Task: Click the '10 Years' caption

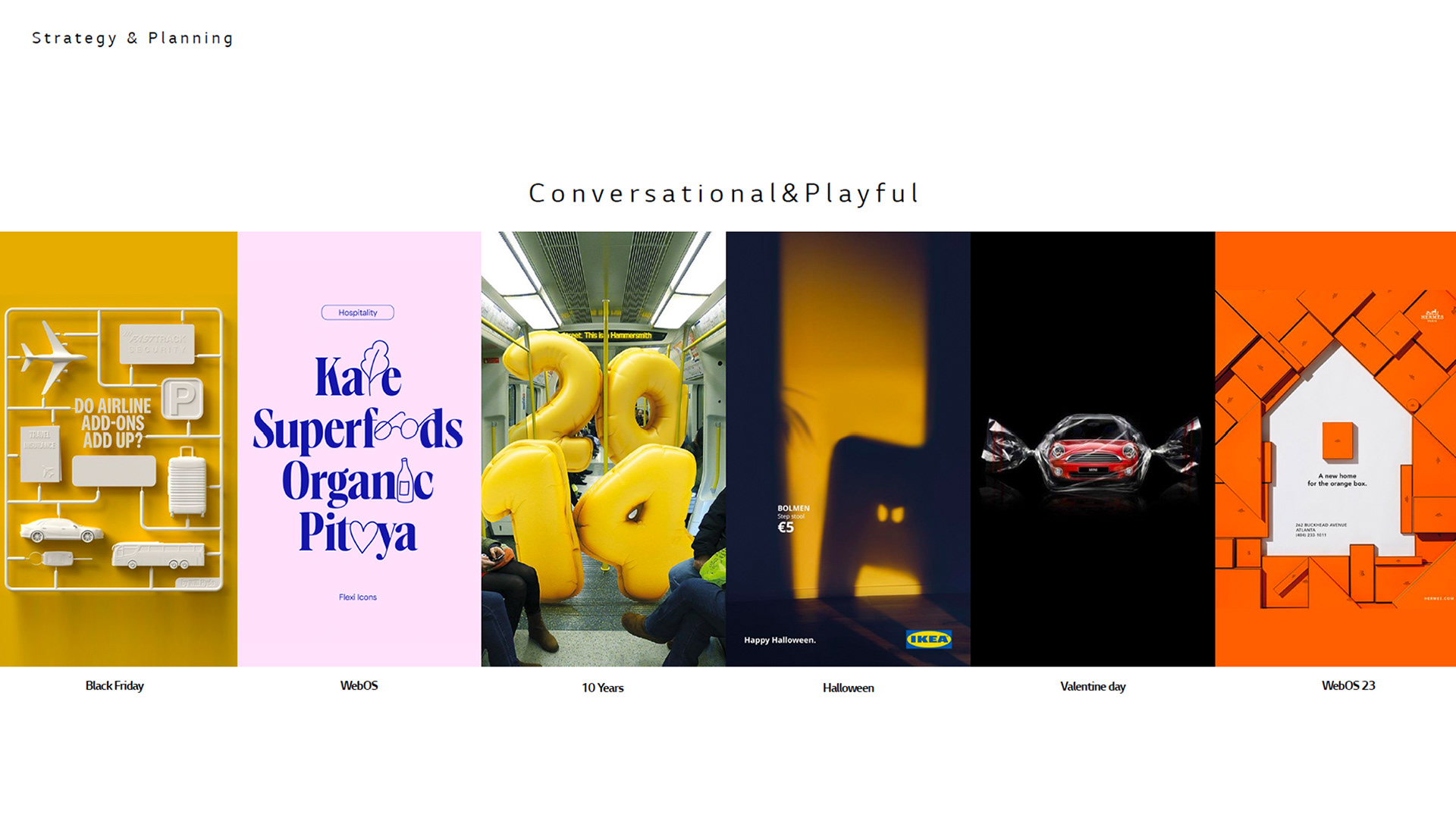Action: pyautogui.click(x=603, y=688)
